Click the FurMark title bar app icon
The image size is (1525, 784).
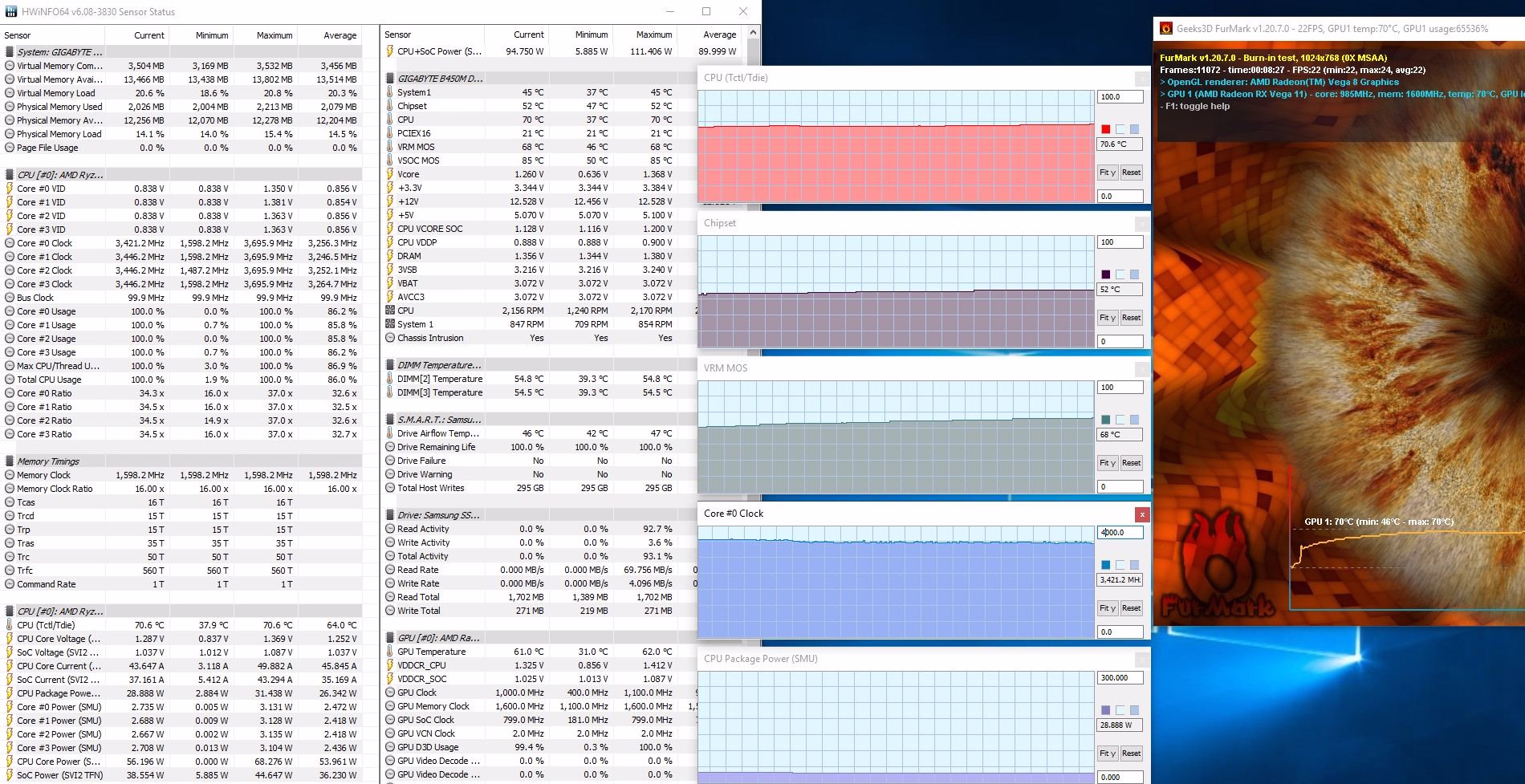pyautogui.click(x=1166, y=28)
